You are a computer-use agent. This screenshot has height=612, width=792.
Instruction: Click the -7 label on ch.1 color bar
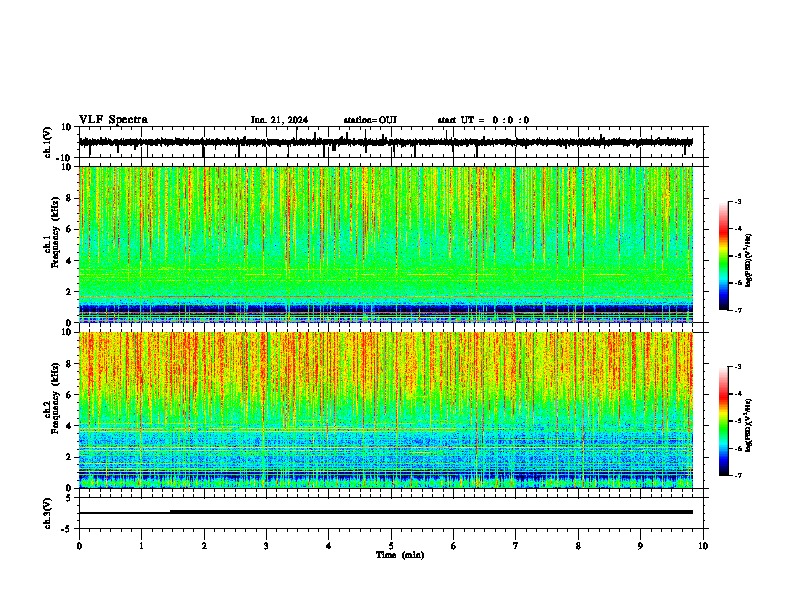coord(737,310)
